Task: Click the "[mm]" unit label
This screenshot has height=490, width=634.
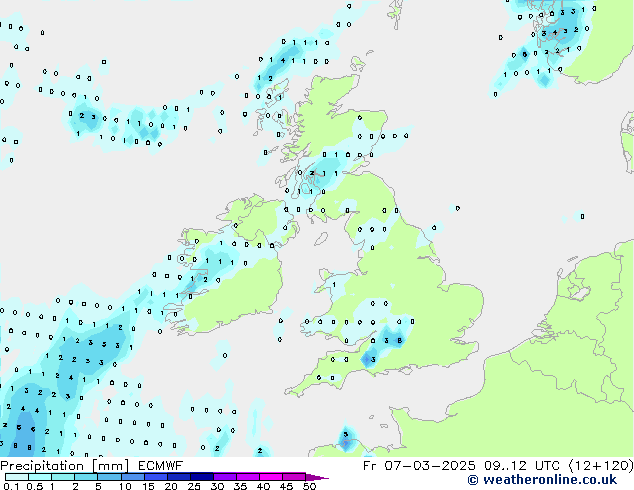Action: click(x=110, y=466)
